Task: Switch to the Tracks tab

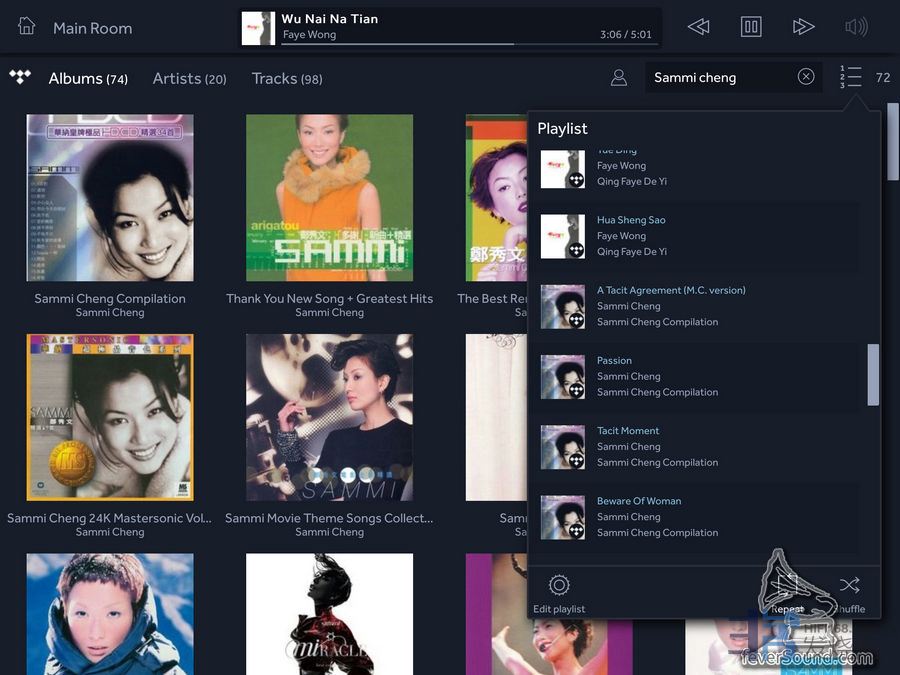Action: 286,78
